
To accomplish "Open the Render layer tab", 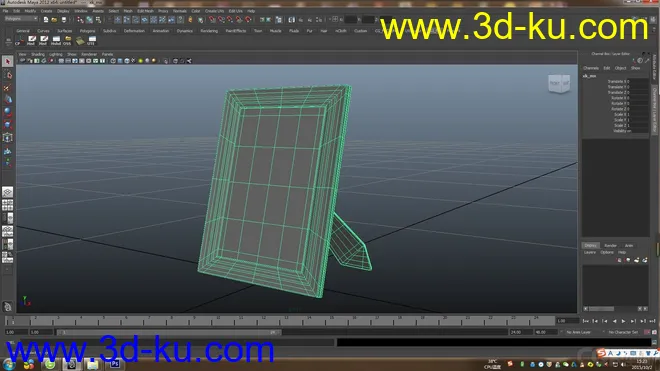I will pos(610,246).
